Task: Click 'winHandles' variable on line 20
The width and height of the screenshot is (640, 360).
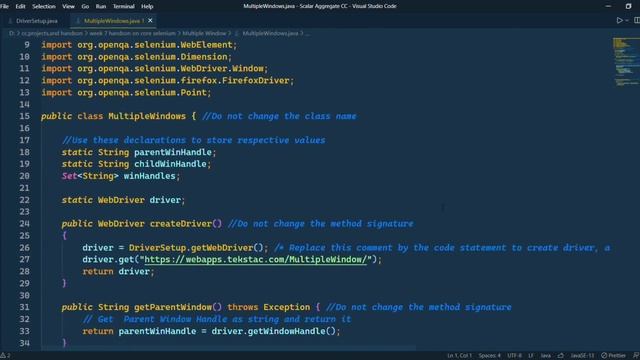Action: [149, 176]
